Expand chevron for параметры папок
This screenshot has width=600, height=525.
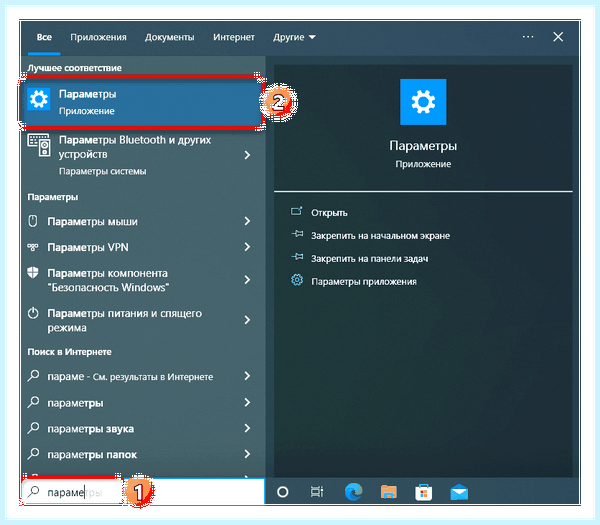pyautogui.click(x=247, y=454)
